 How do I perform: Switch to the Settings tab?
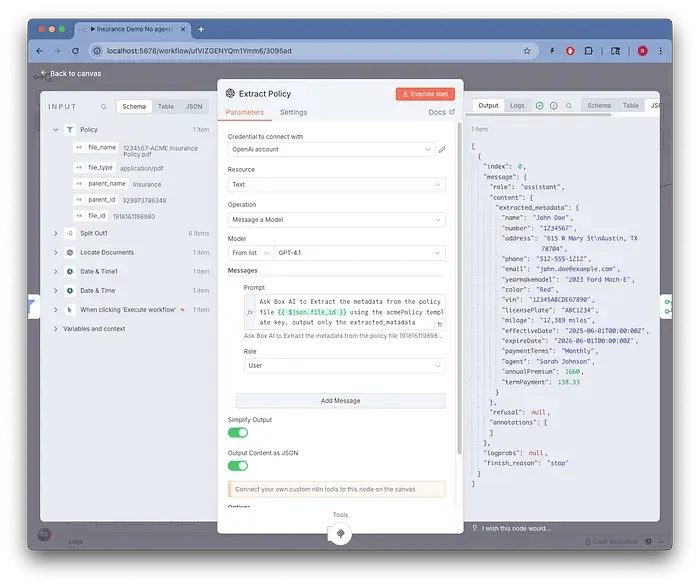(x=293, y=112)
